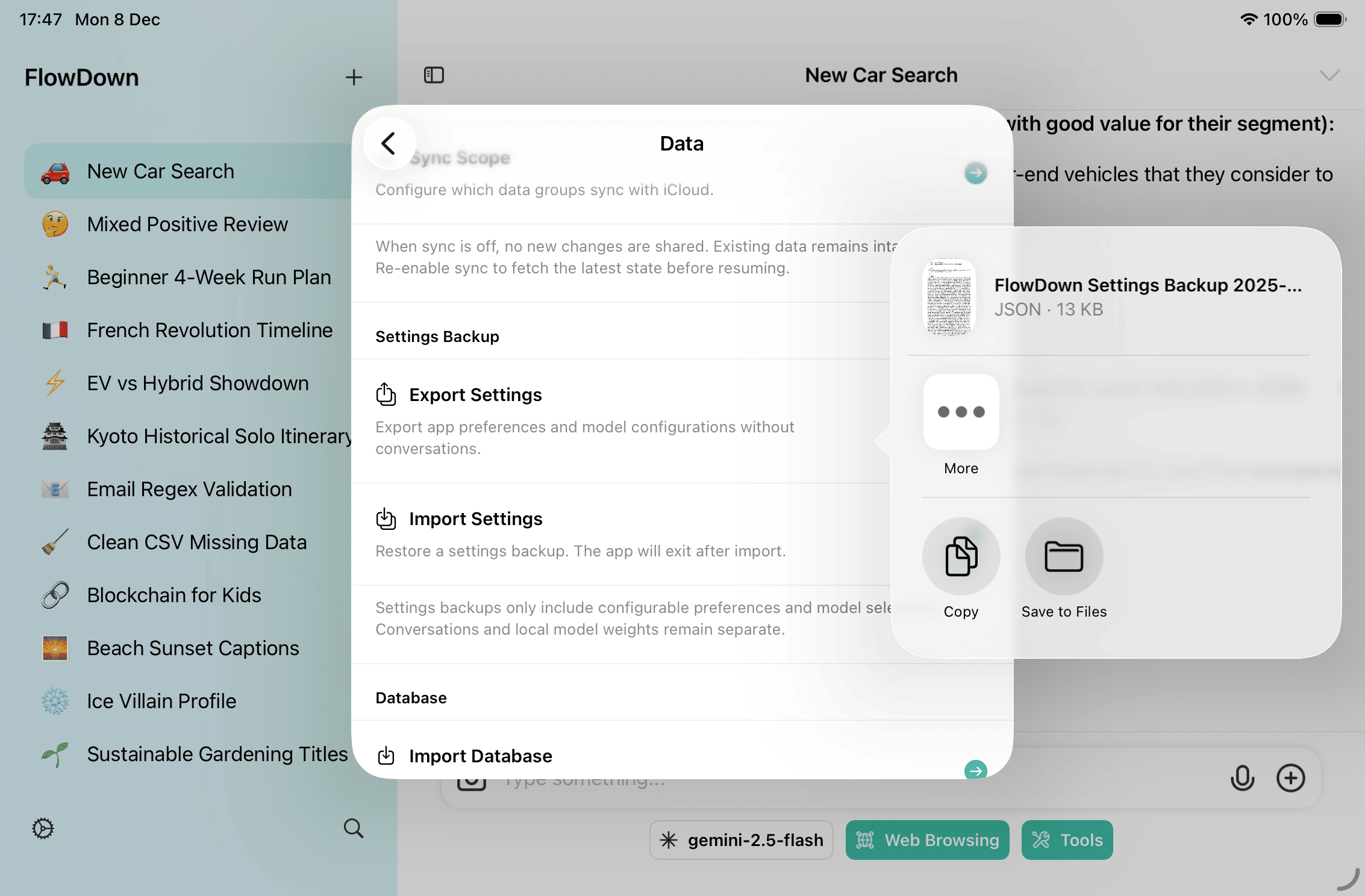The height and width of the screenshot is (896, 1365).
Task: Go back using the back chevron on the Data sheet
Action: pyautogui.click(x=389, y=143)
